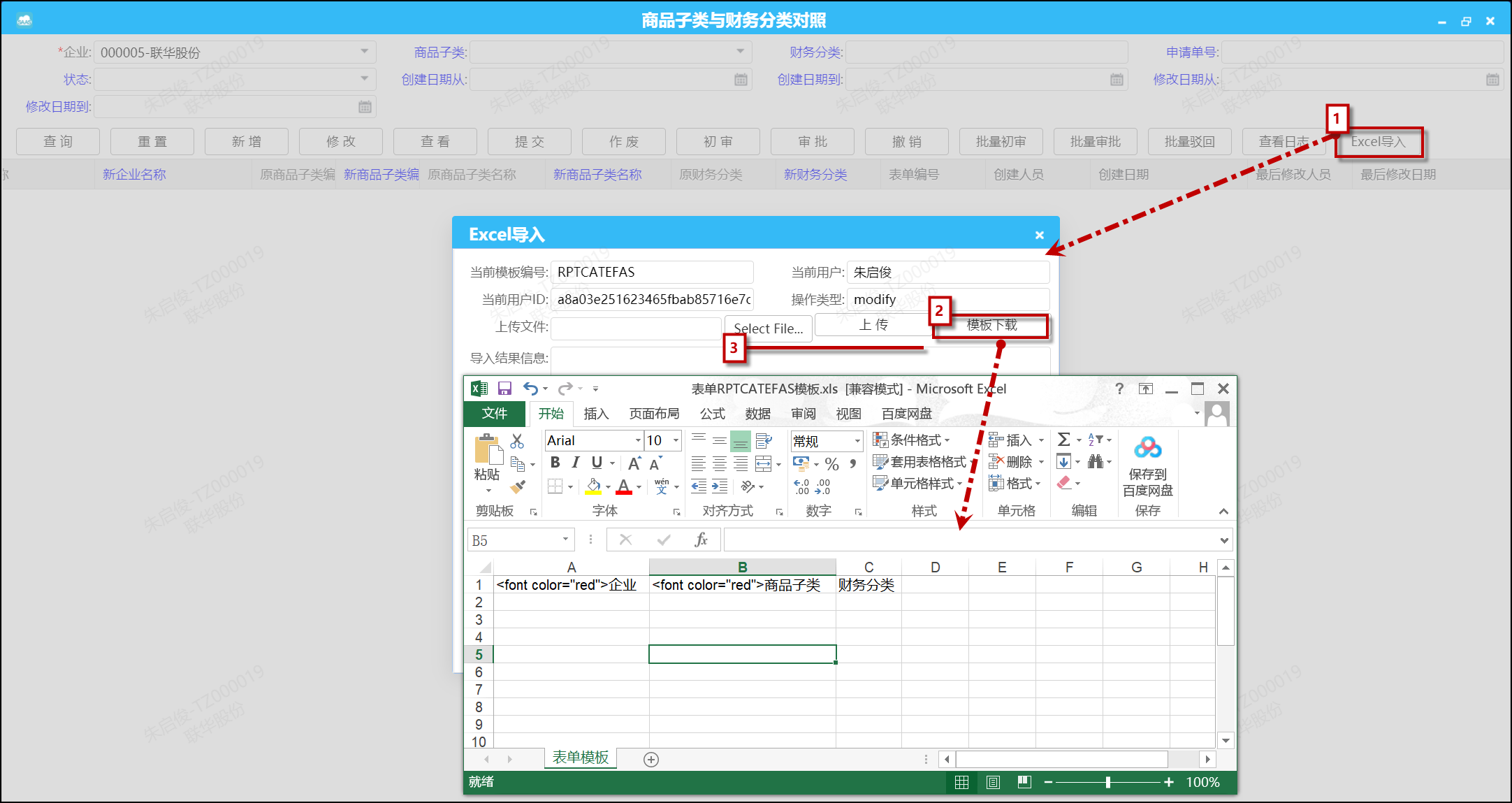Click the Decrease Indent icon
This screenshot has height=803, width=1512.
699,486
